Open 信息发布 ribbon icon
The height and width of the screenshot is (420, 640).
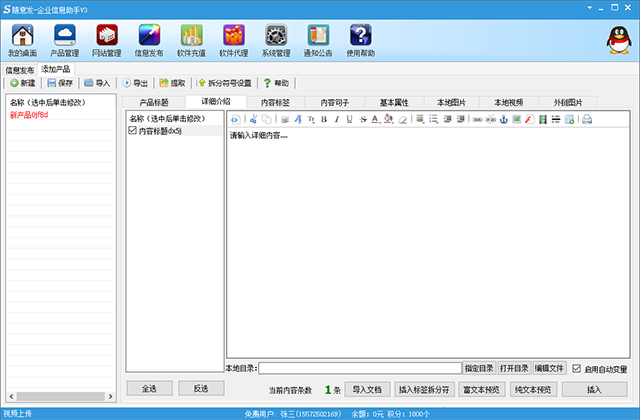[149, 40]
